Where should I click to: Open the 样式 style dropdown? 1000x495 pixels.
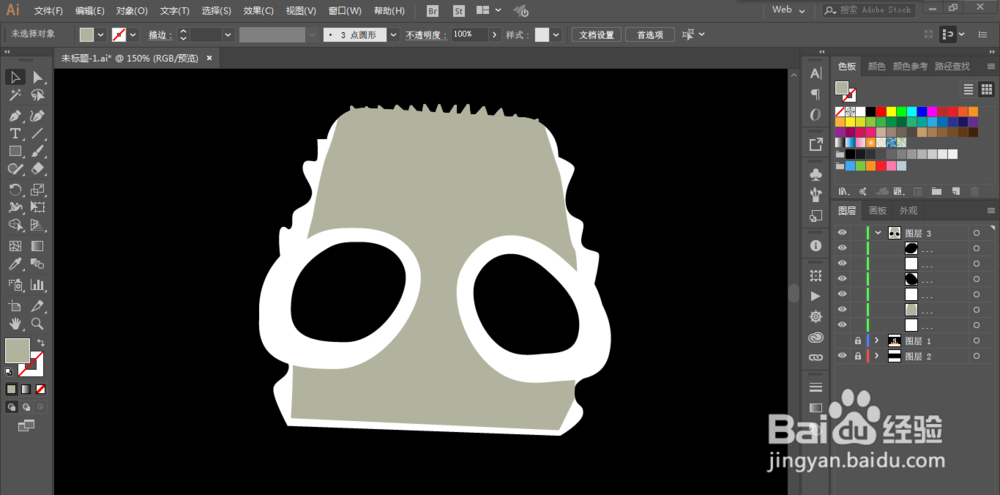coord(557,34)
